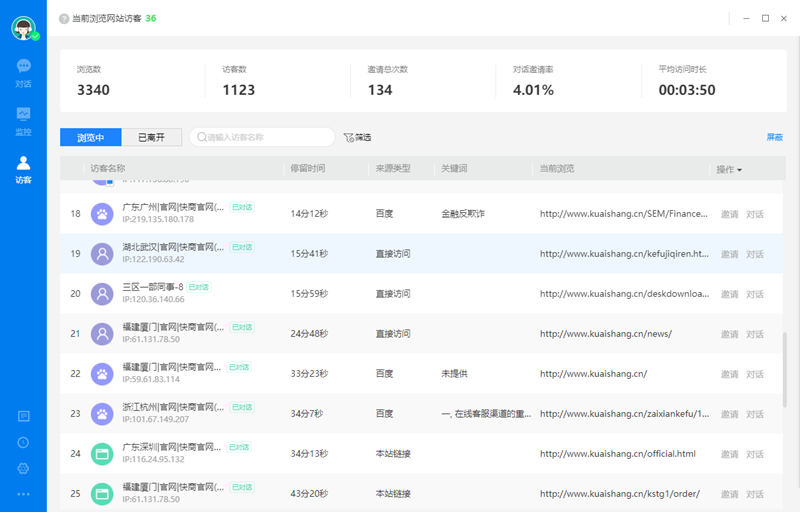Click the agent avatar at top left
The width and height of the screenshot is (800, 512).
click(23, 28)
